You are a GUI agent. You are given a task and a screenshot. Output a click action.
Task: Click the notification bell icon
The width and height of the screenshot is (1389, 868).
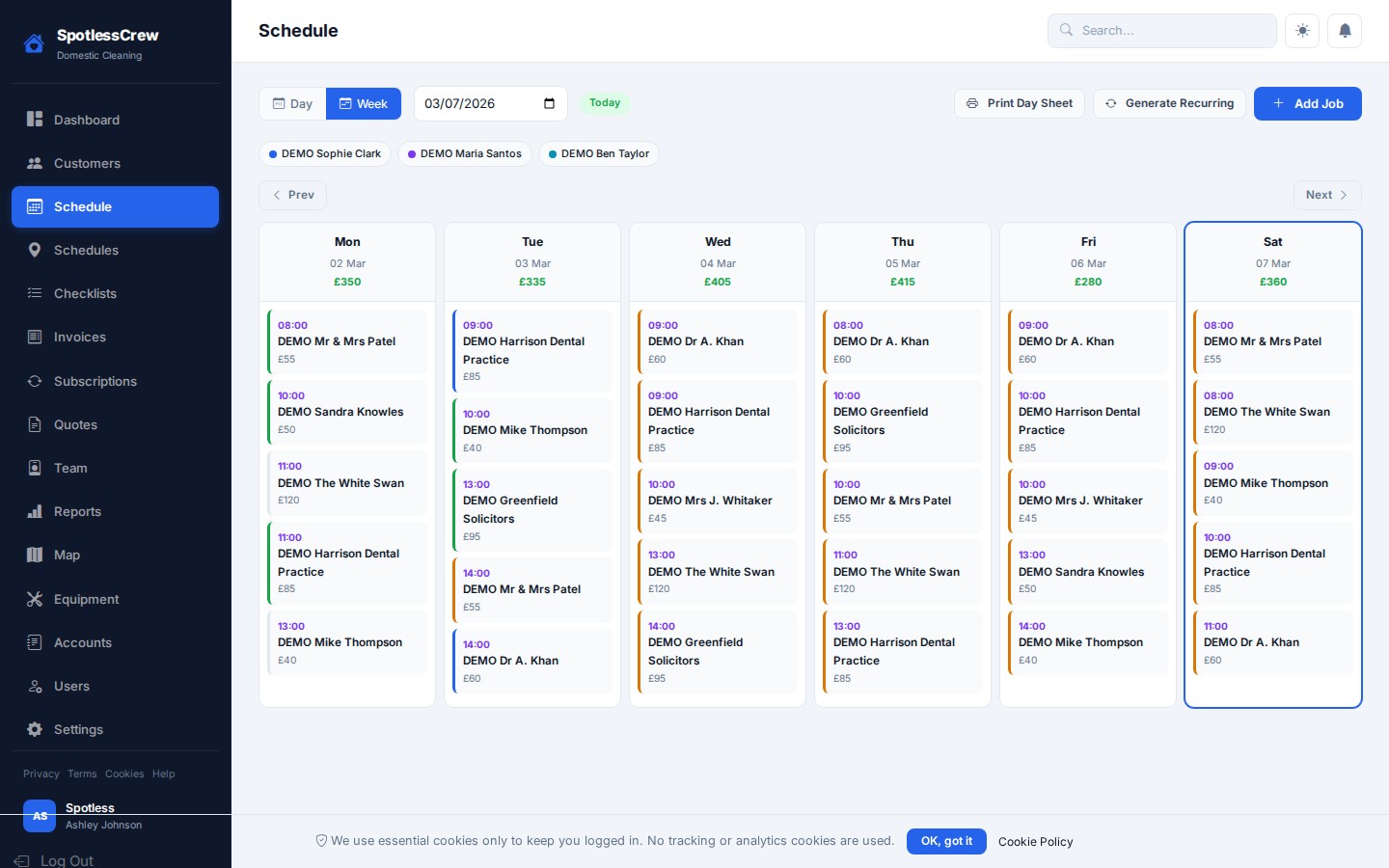(x=1345, y=30)
